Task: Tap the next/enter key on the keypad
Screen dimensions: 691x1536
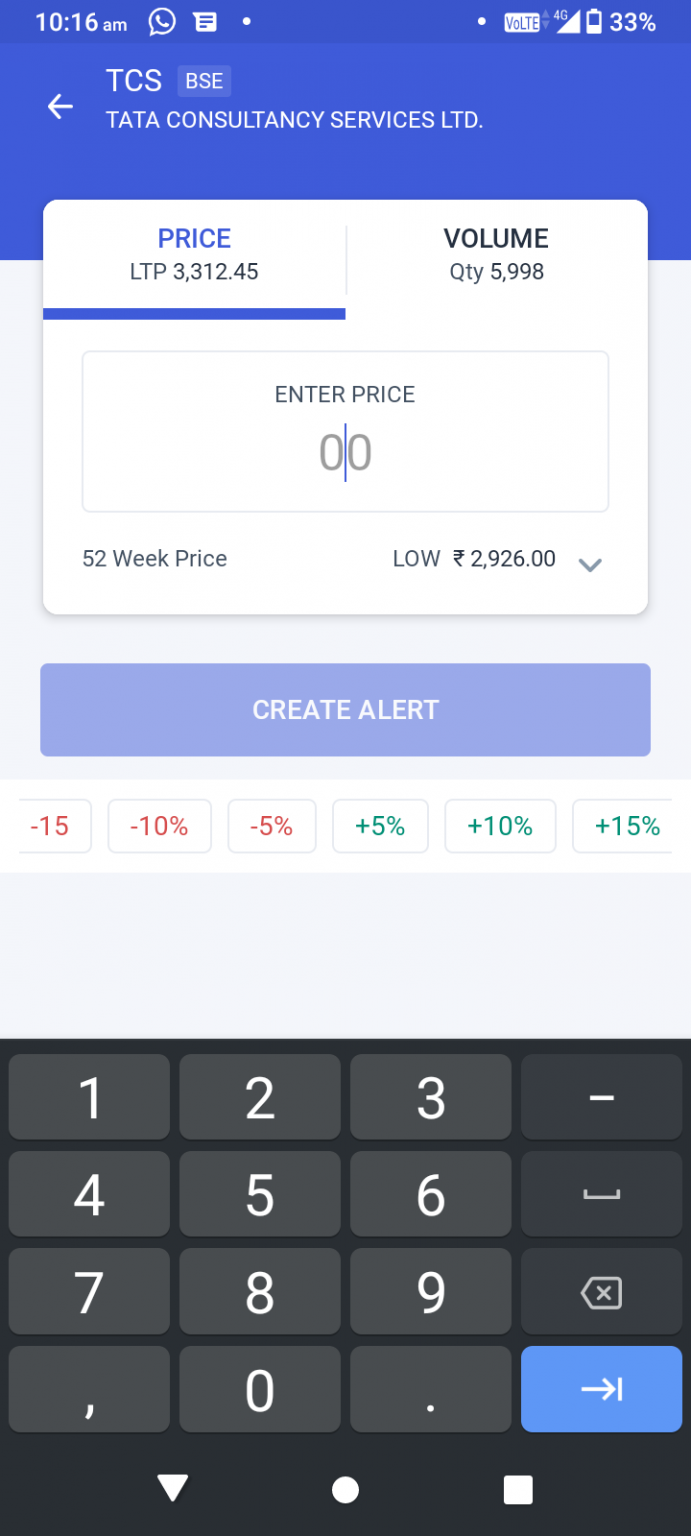Action: tap(601, 1389)
